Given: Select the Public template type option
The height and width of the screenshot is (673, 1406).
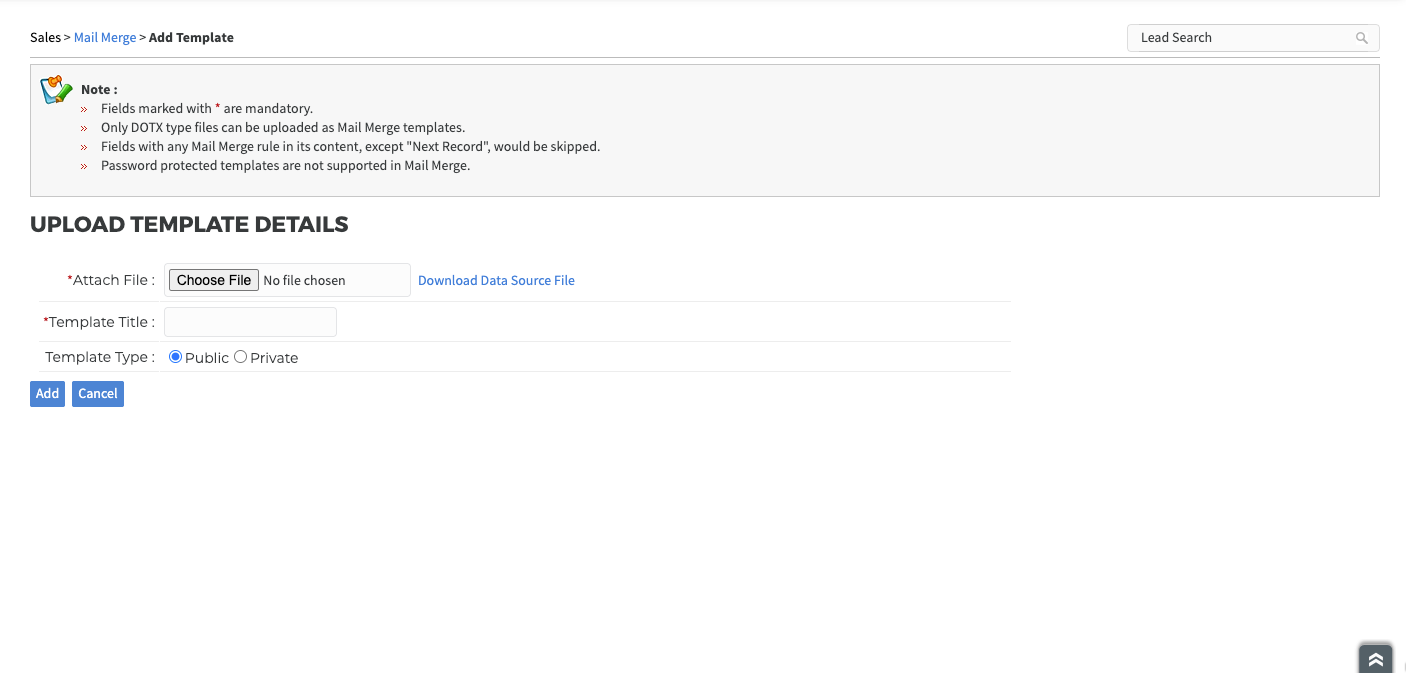Looking at the screenshot, I should coord(175,356).
